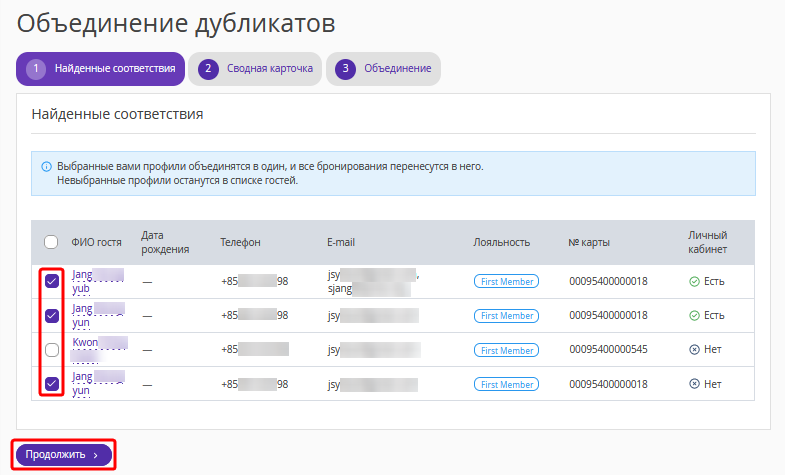Click the step 3 number circle

346,69
